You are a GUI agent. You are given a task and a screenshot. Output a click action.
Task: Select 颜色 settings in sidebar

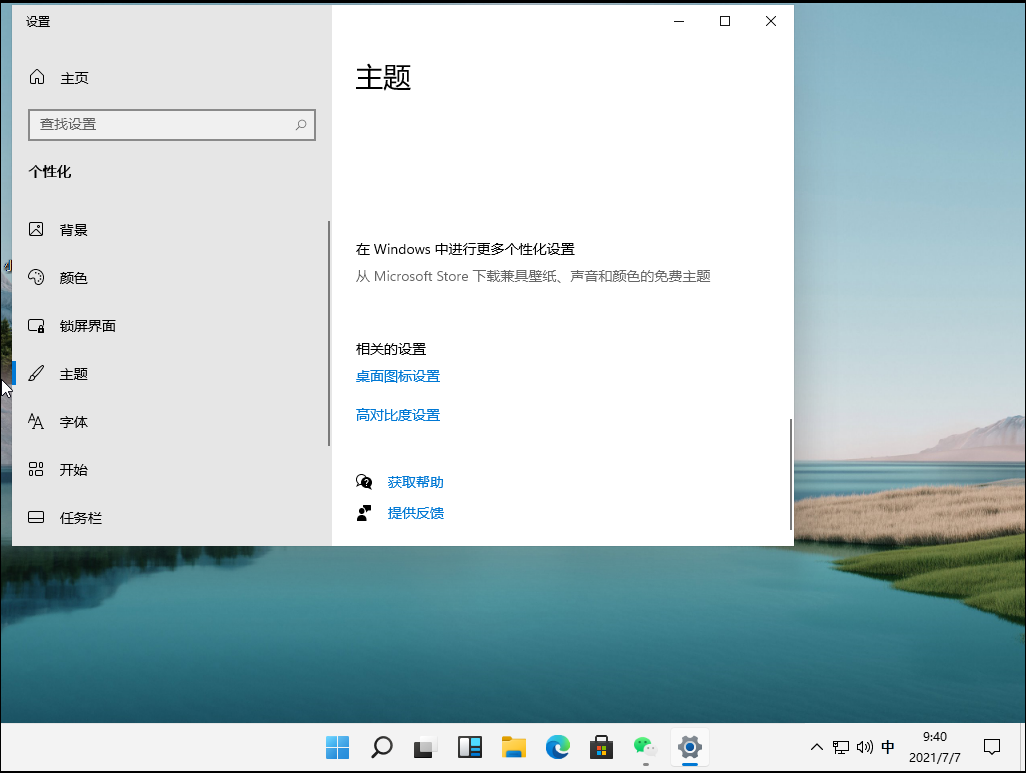pyautogui.click(x=75, y=277)
